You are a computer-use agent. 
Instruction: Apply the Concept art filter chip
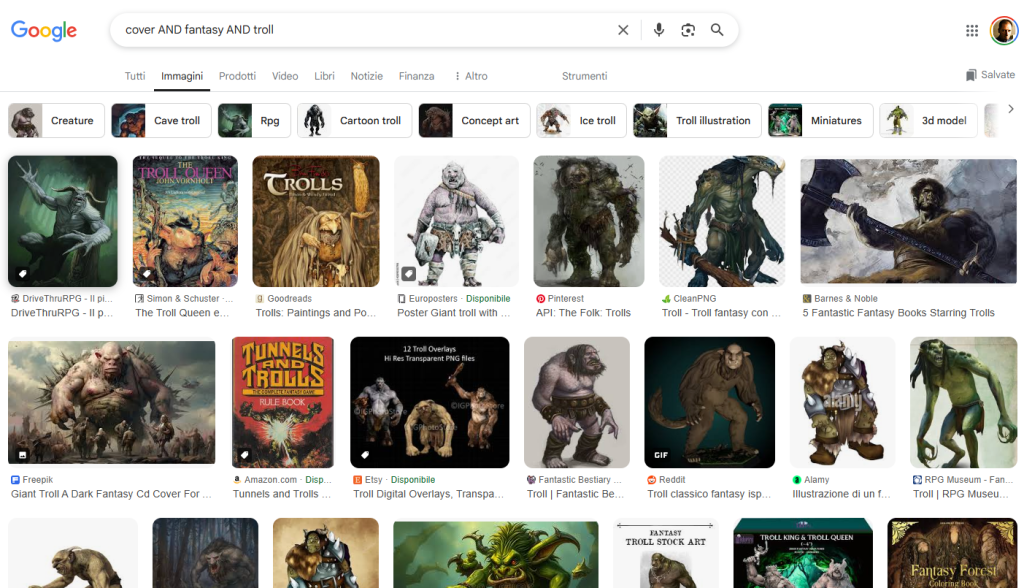474,120
